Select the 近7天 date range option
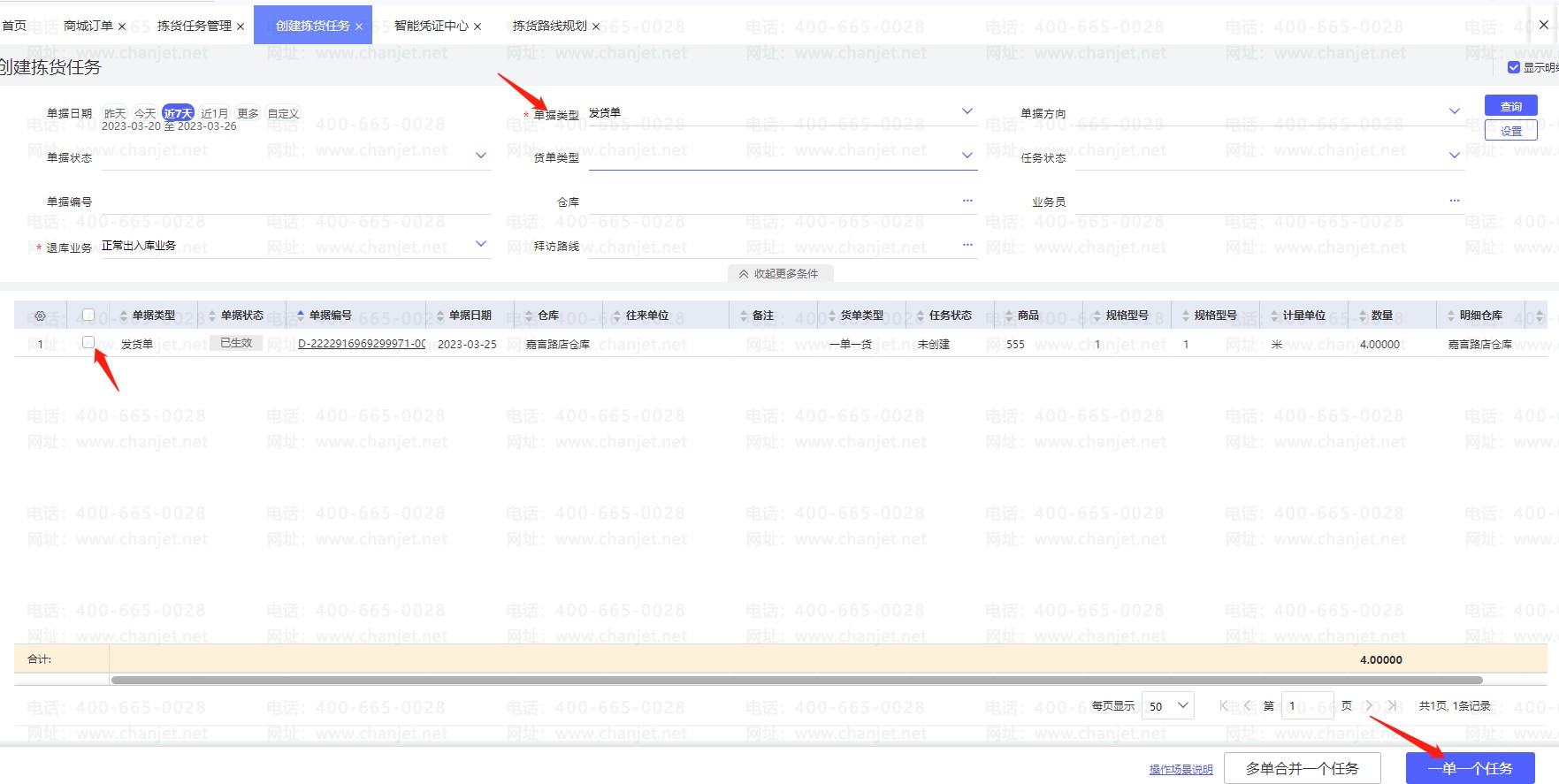This screenshot has height=784, width=1559. tap(178, 113)
